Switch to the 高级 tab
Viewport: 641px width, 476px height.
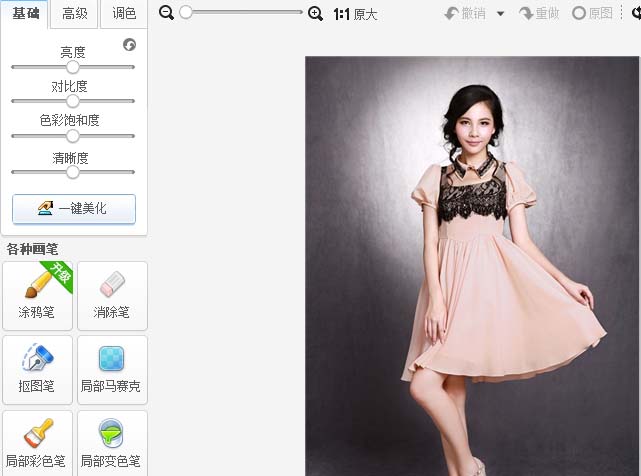coord(75,14)
